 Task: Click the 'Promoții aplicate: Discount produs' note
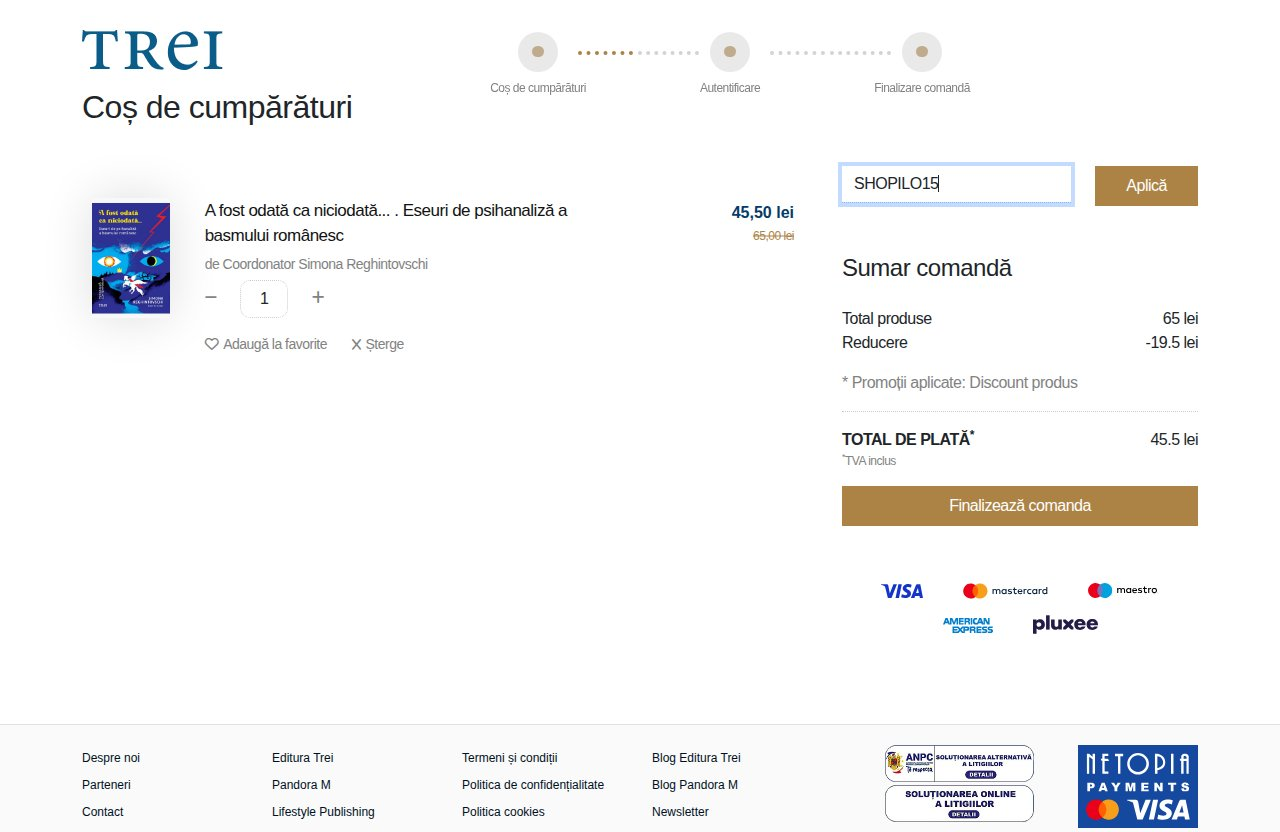click(960, 383)
